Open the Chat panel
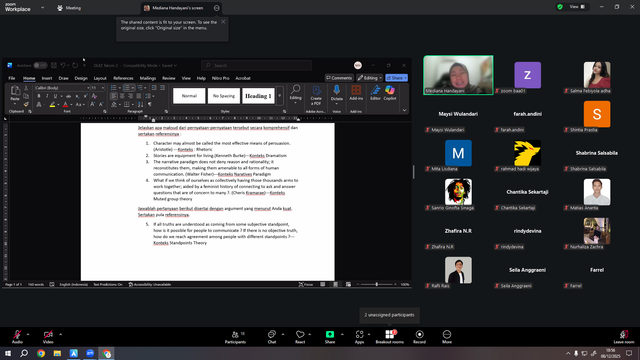The width and height of the screenshot is (640, 360). point(272,337)
